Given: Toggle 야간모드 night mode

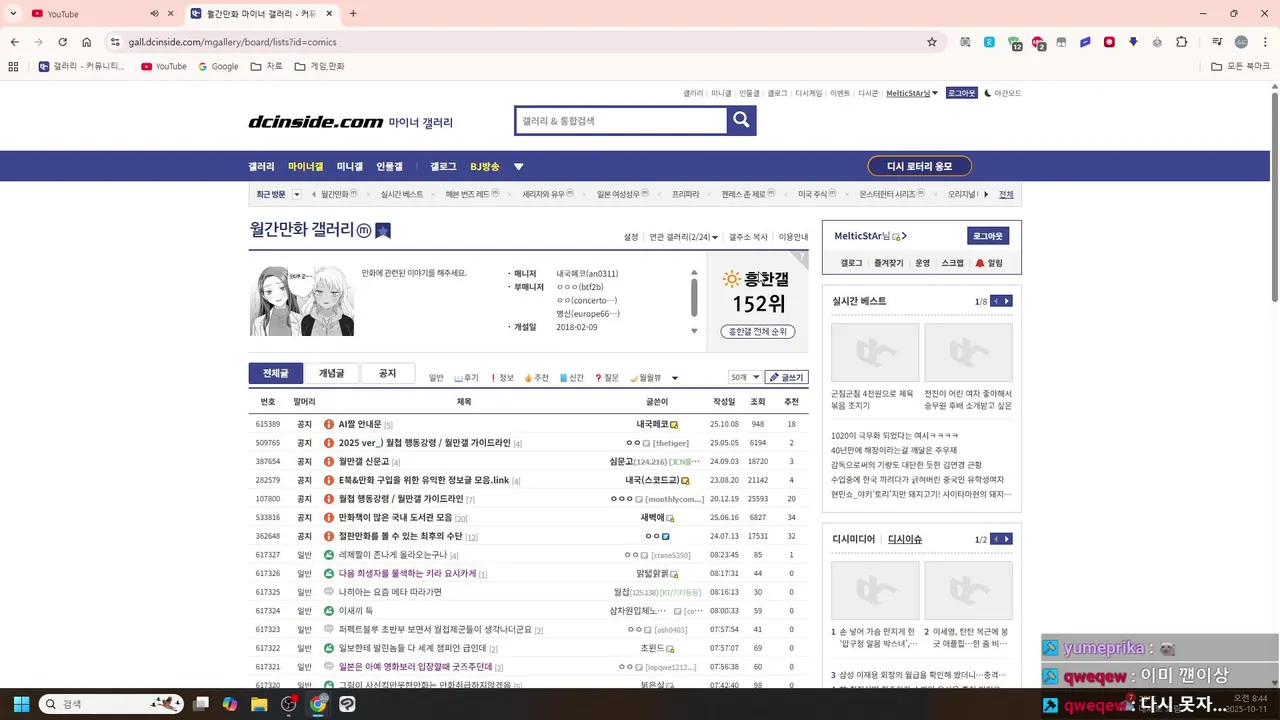Looking at the screenshot, I should [x=1003, y=93].
